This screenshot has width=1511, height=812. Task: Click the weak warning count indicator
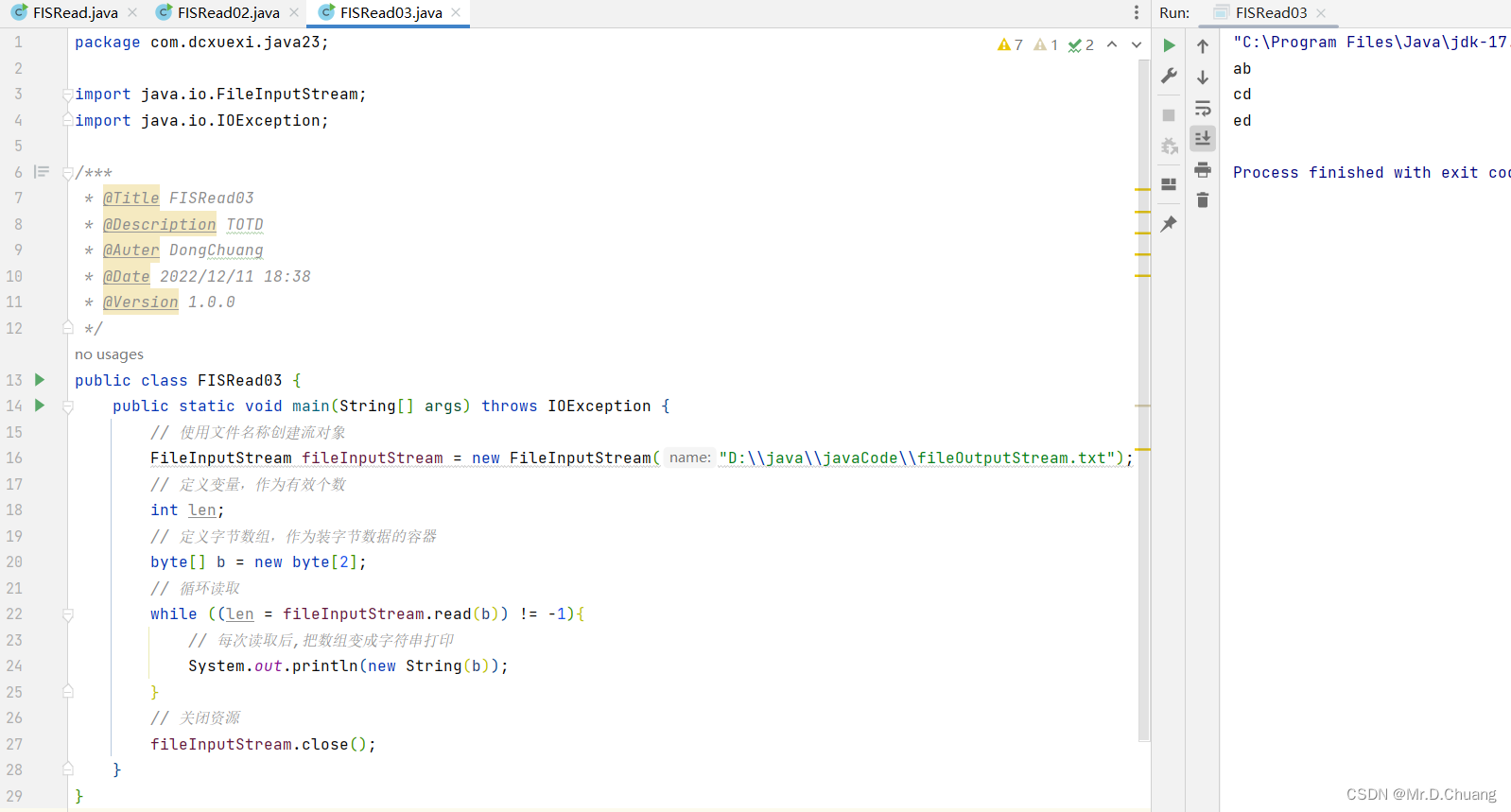(1046, 44)
